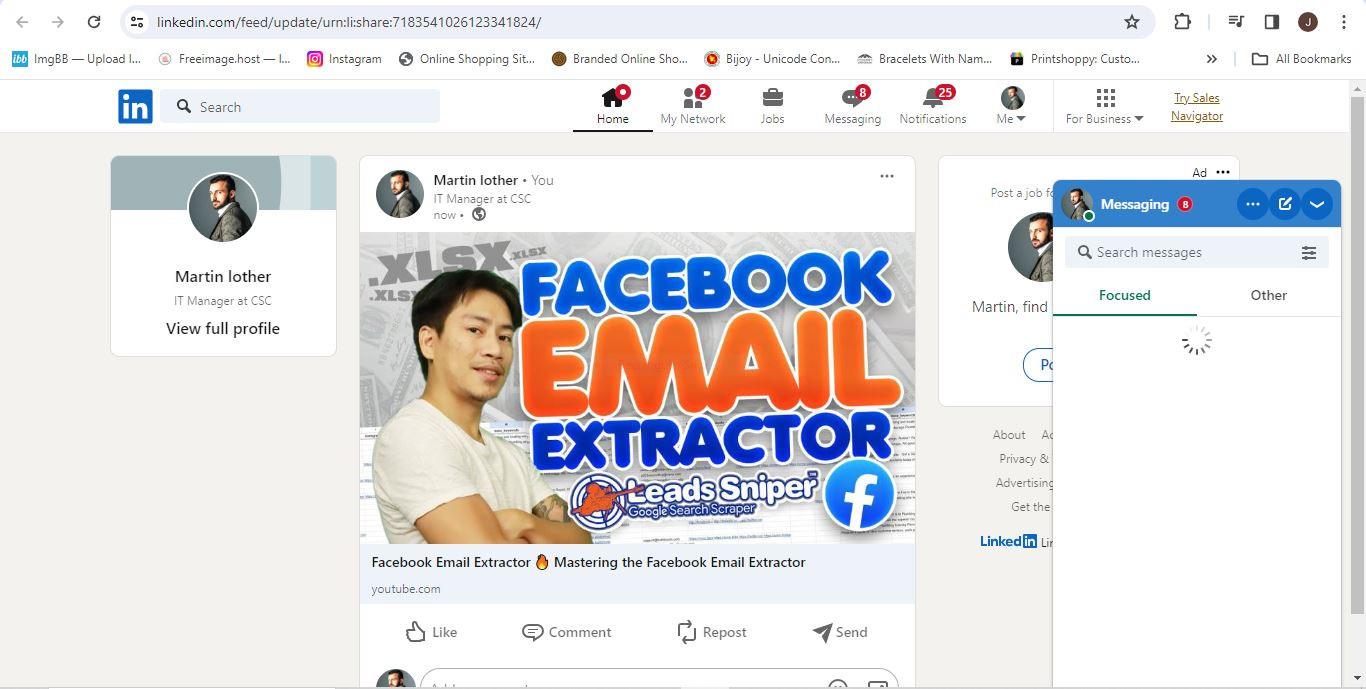Click the Jobs briefcase icon
Viewport: 1366px width, 689px height.
click(x=772, y=97)
